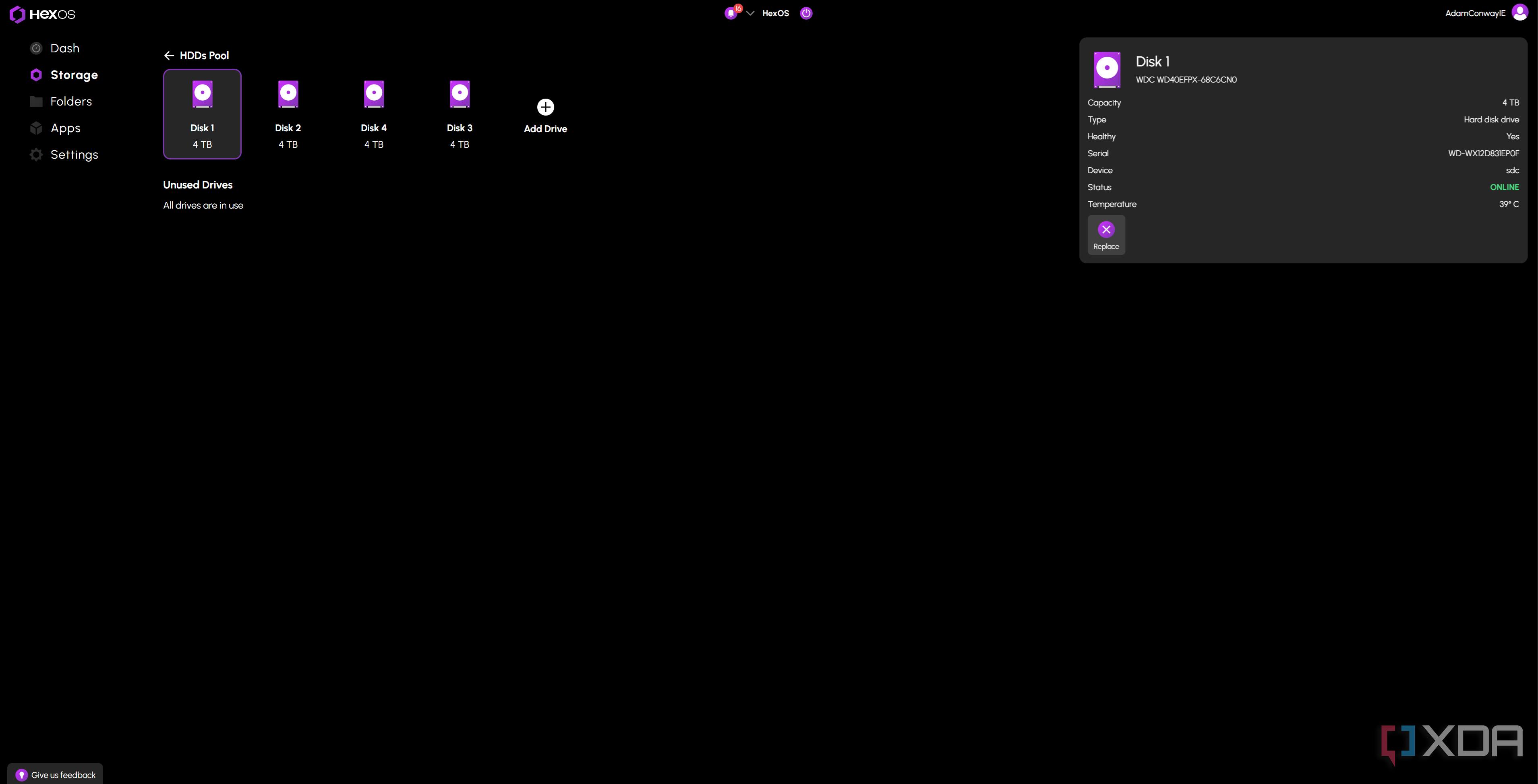Open the notifications bell

(731, 13)
